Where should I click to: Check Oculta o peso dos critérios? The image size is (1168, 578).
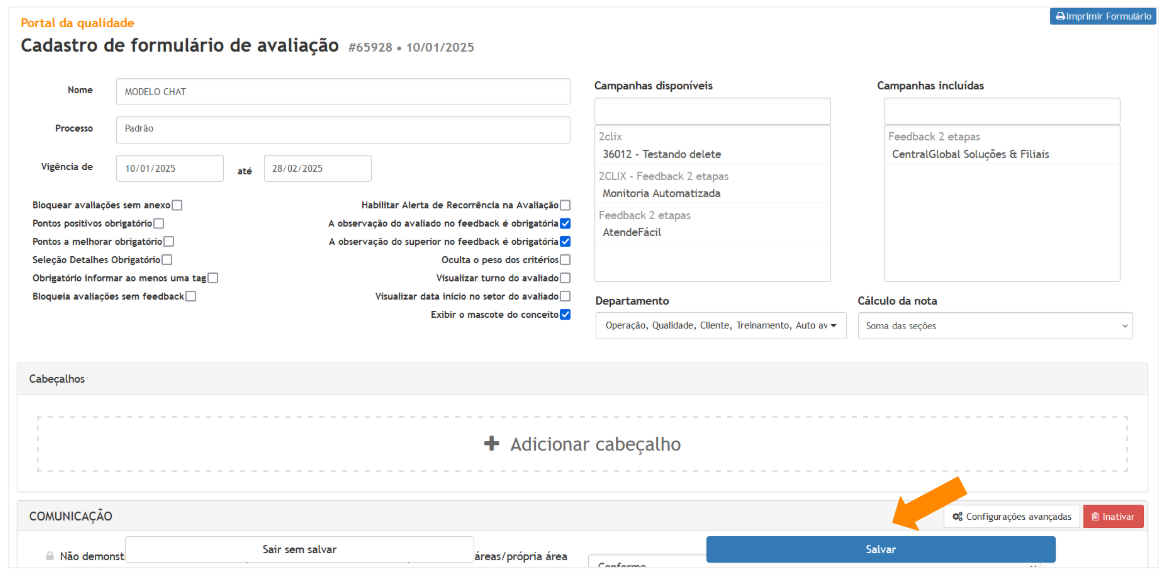(565, 260)
